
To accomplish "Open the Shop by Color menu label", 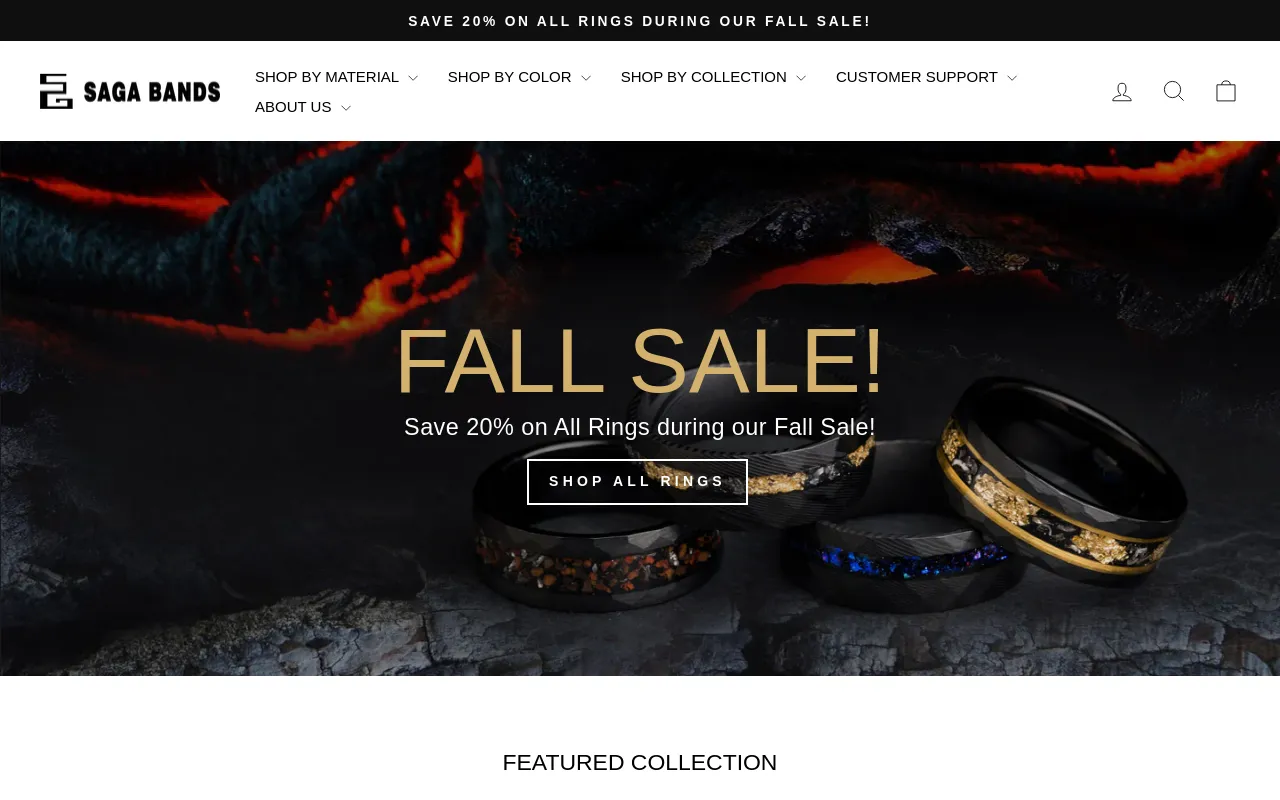I will [x=510, y=77].
